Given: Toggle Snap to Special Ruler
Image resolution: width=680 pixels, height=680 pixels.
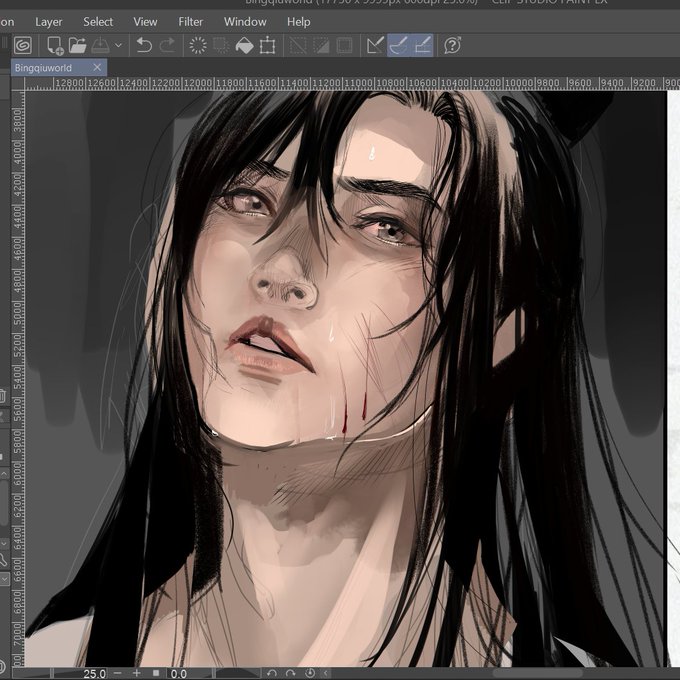Looking at the screenshot, I should 399,45.
